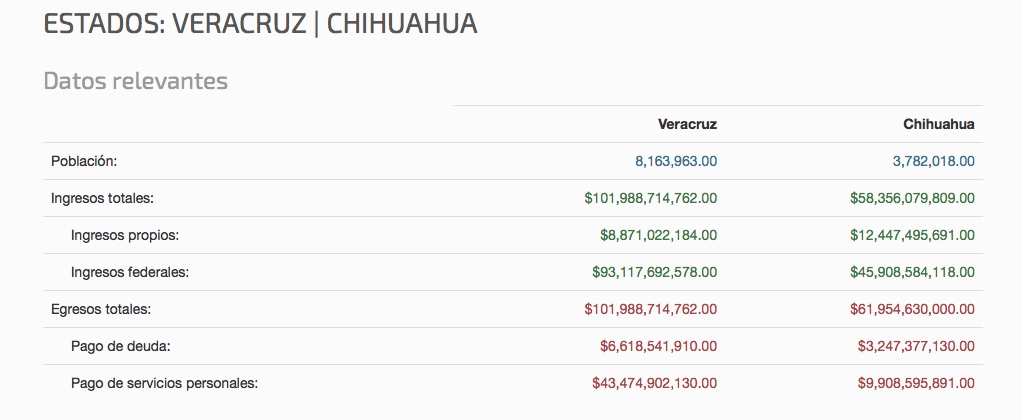Select Chihuahua total income $58,356,079,809.00

(x=912, y=198)
